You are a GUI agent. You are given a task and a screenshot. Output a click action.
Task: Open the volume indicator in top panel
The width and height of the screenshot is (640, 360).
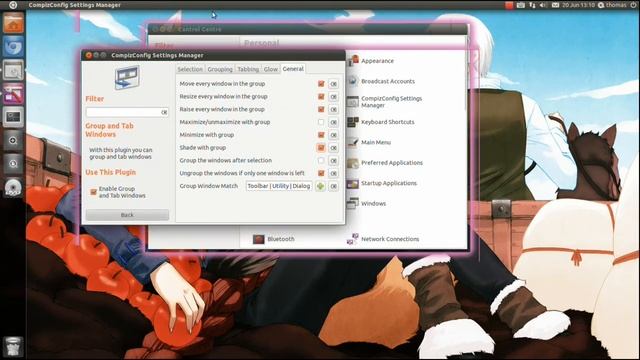543,5
